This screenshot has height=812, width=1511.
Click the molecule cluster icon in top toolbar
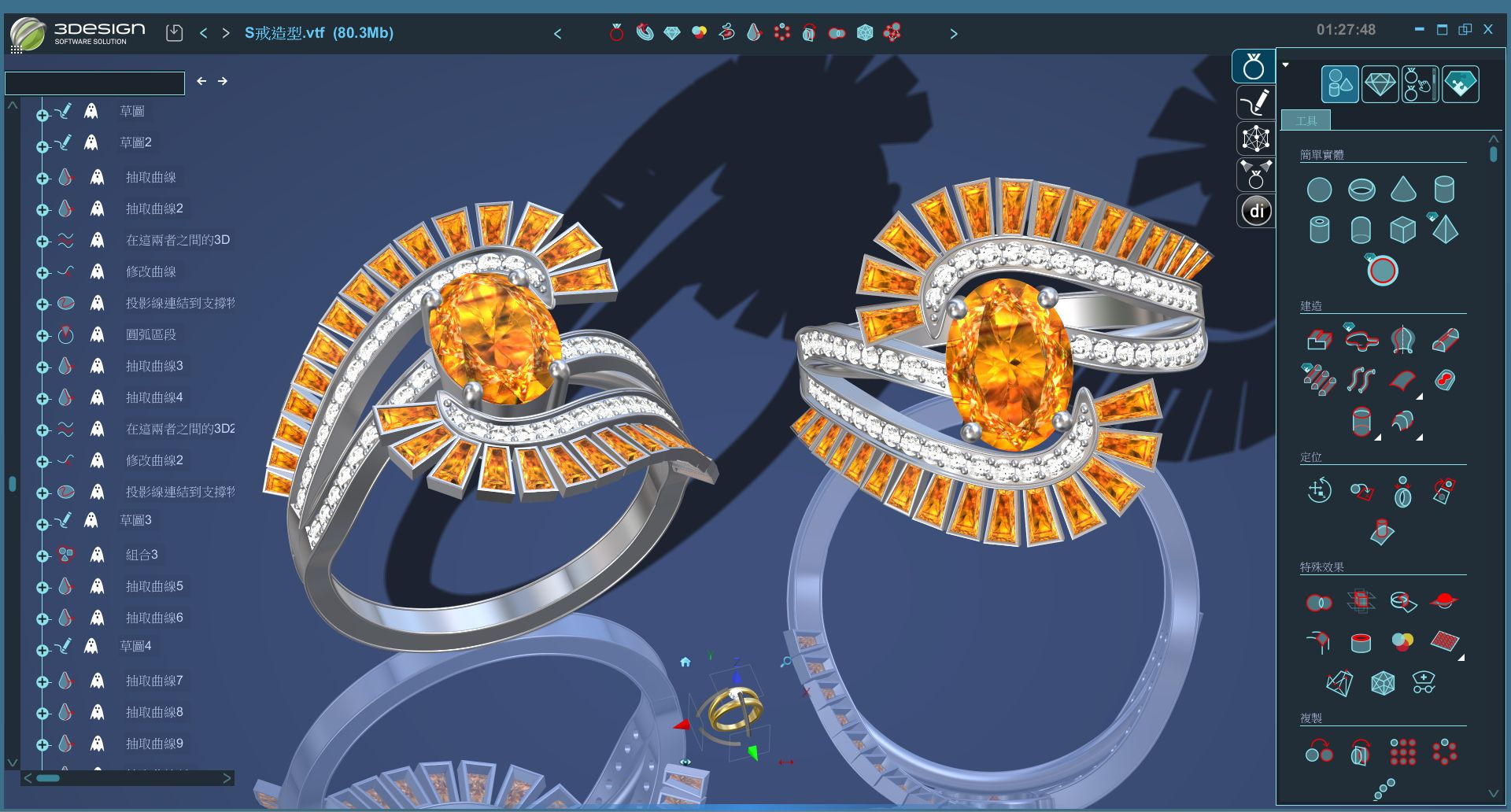coord(892,32)
